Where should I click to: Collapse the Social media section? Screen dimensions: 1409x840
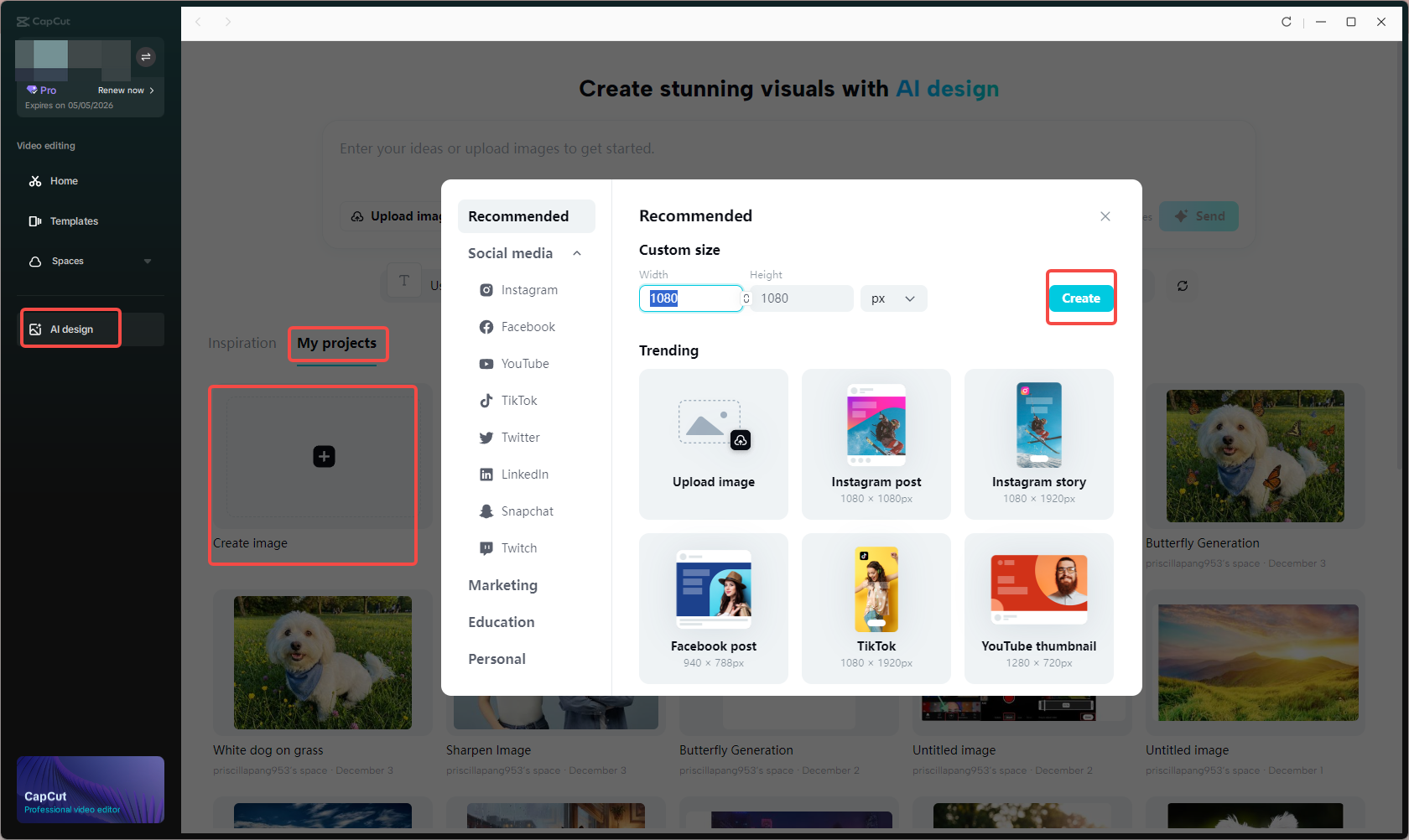576,252
